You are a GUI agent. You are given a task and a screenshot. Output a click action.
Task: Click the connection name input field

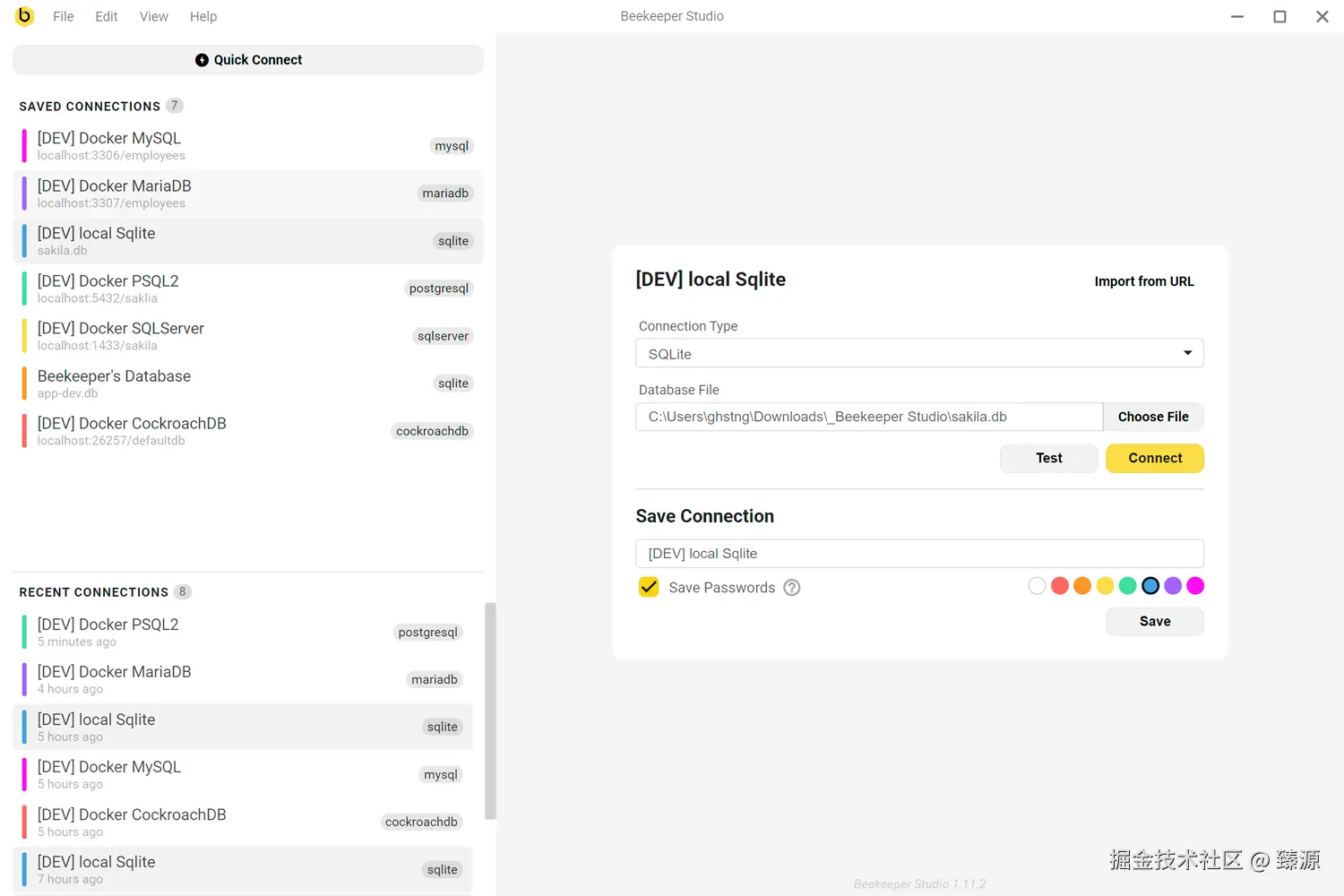pos(919,554)
